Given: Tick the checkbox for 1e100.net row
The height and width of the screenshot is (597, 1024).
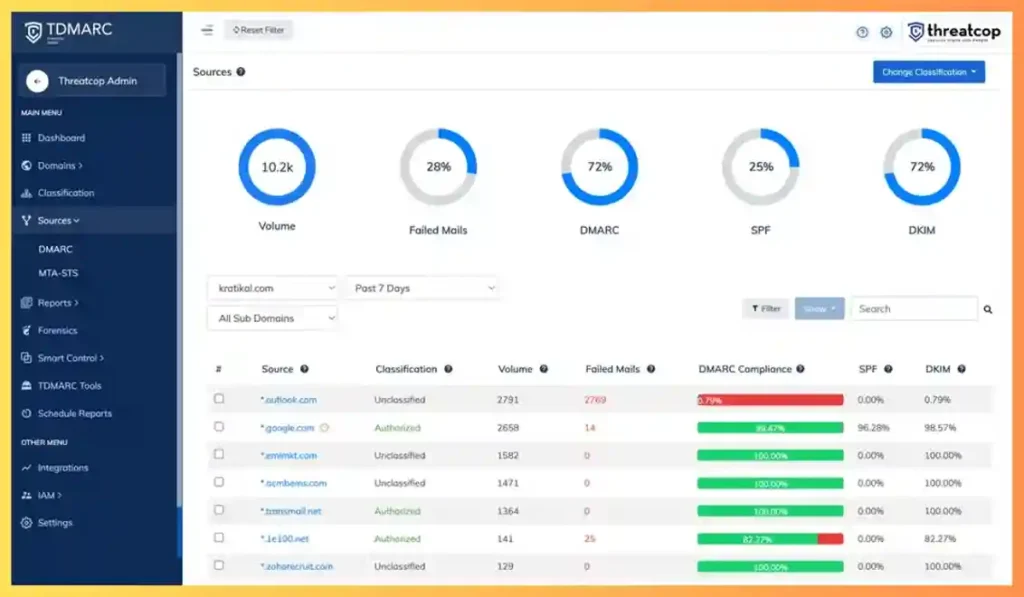Looking at the screenshot, I should [219, 538].
